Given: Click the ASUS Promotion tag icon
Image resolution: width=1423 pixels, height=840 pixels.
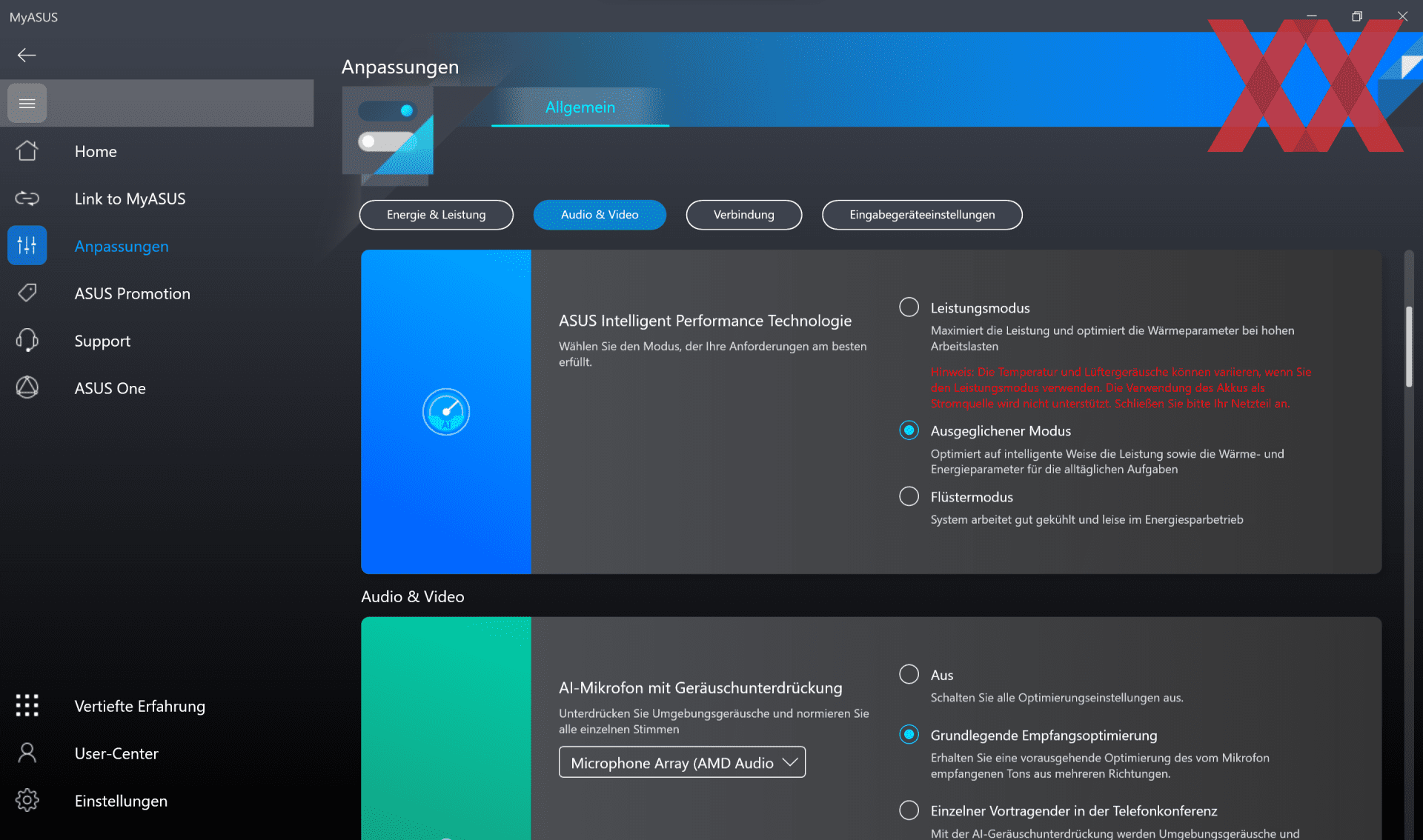Looking at the screenshot, I should pyautogui.click(x=27, y=293).
